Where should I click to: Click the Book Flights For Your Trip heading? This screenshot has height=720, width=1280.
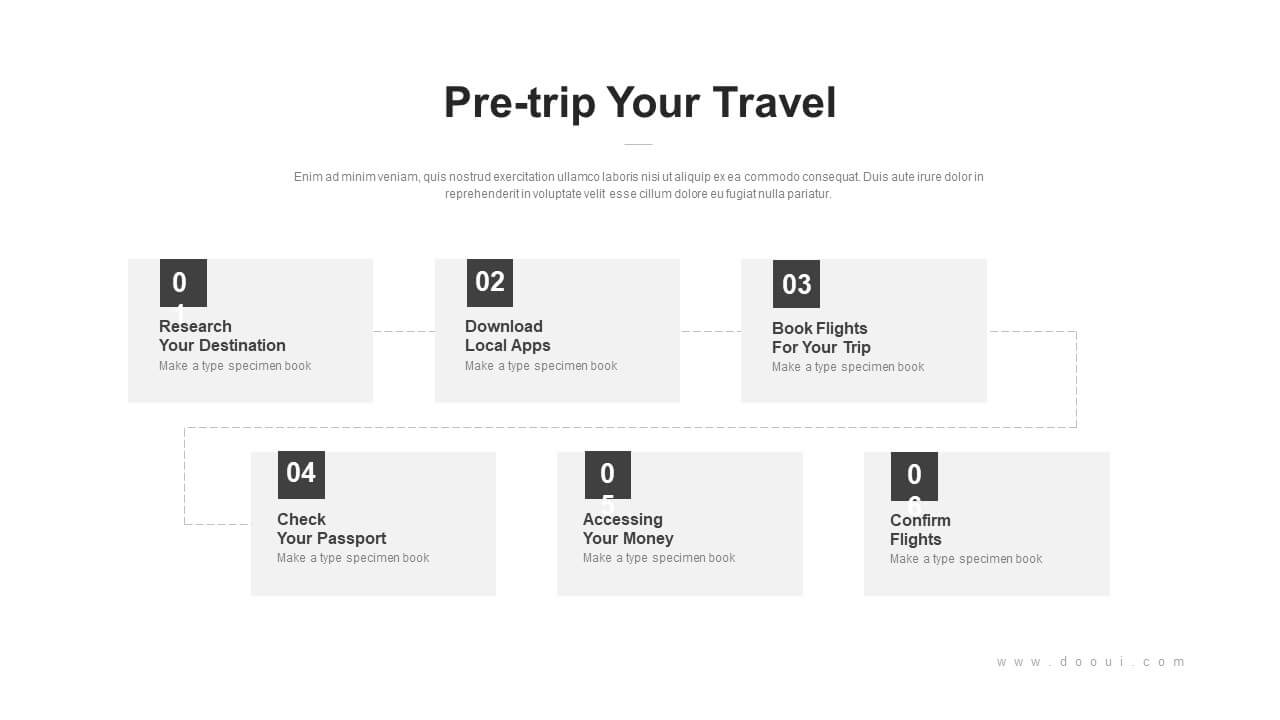pos(821,338)
